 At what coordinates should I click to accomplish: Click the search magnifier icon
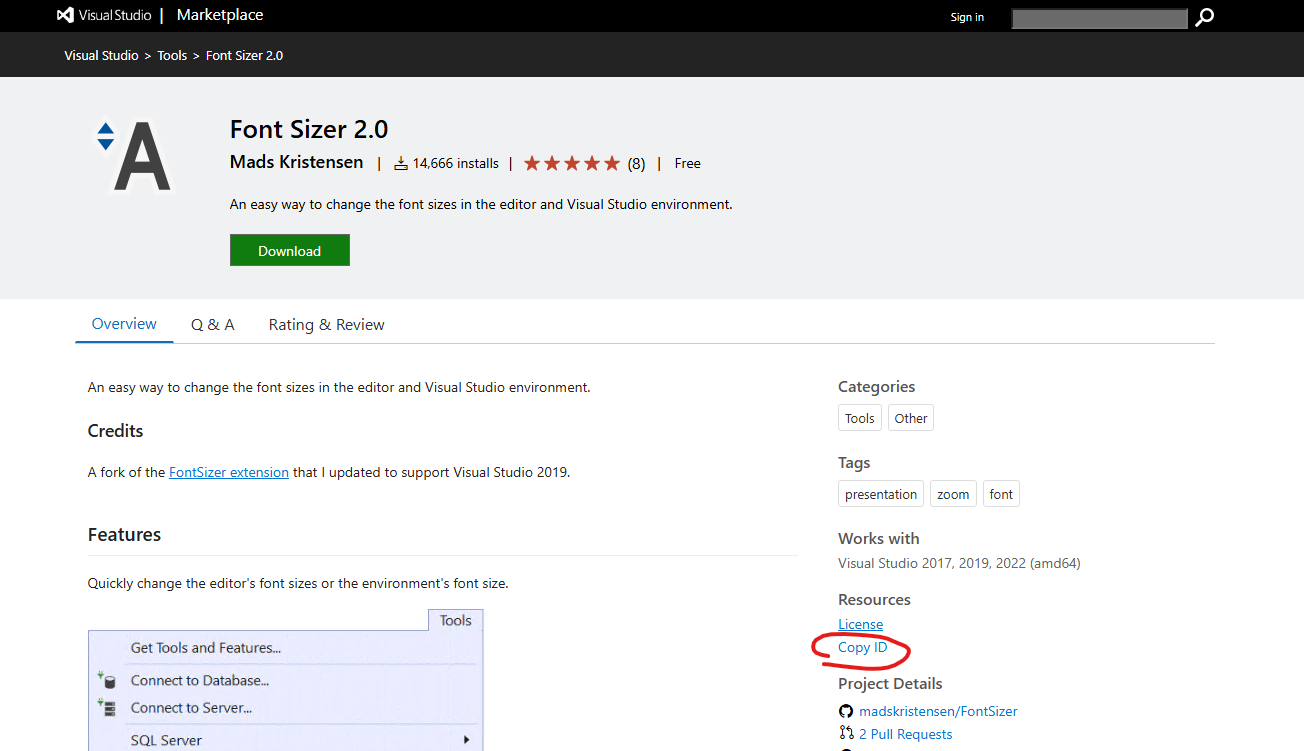pyautogui.click(x=1204, y=17)
